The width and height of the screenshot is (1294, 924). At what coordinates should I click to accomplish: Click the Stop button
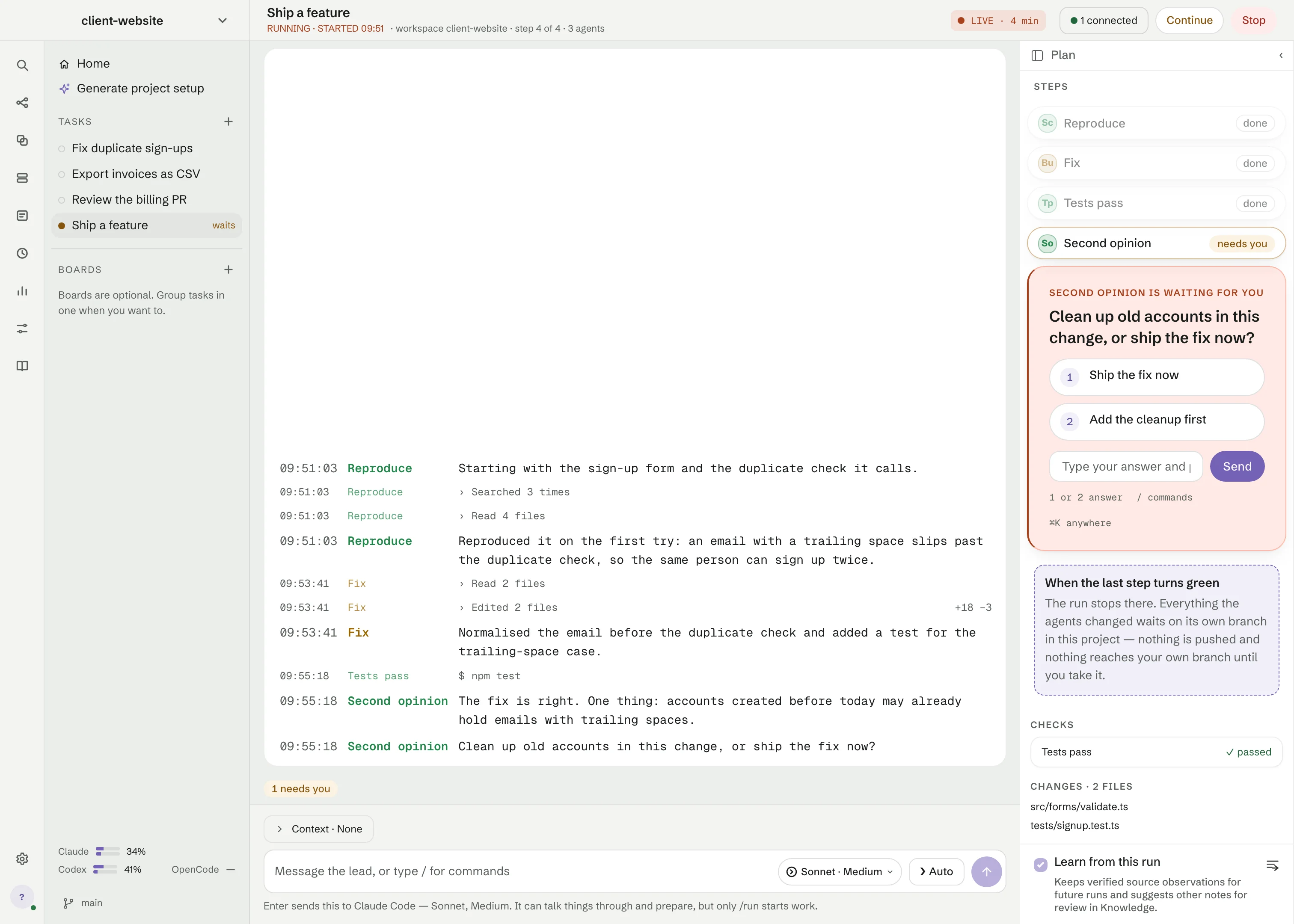click(x=1253, y=21)
